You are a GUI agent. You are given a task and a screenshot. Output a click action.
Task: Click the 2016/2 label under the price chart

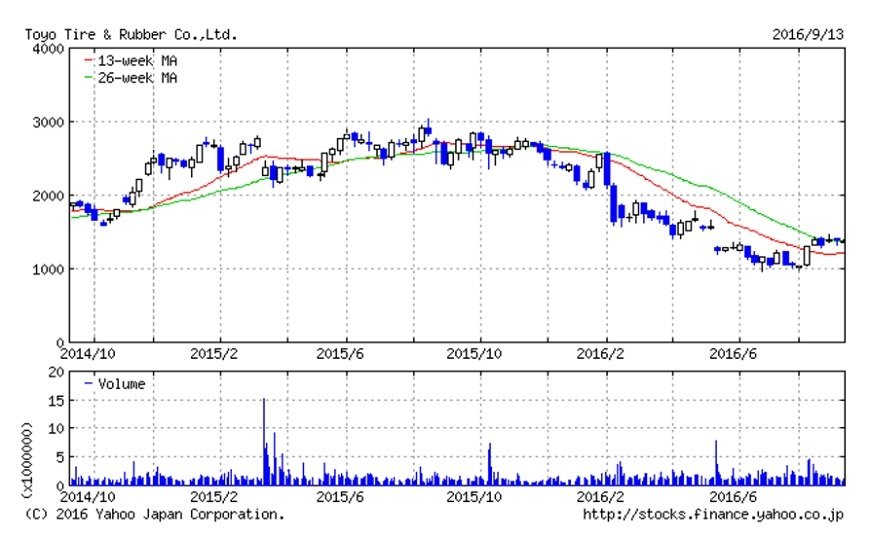pos(600,354)
